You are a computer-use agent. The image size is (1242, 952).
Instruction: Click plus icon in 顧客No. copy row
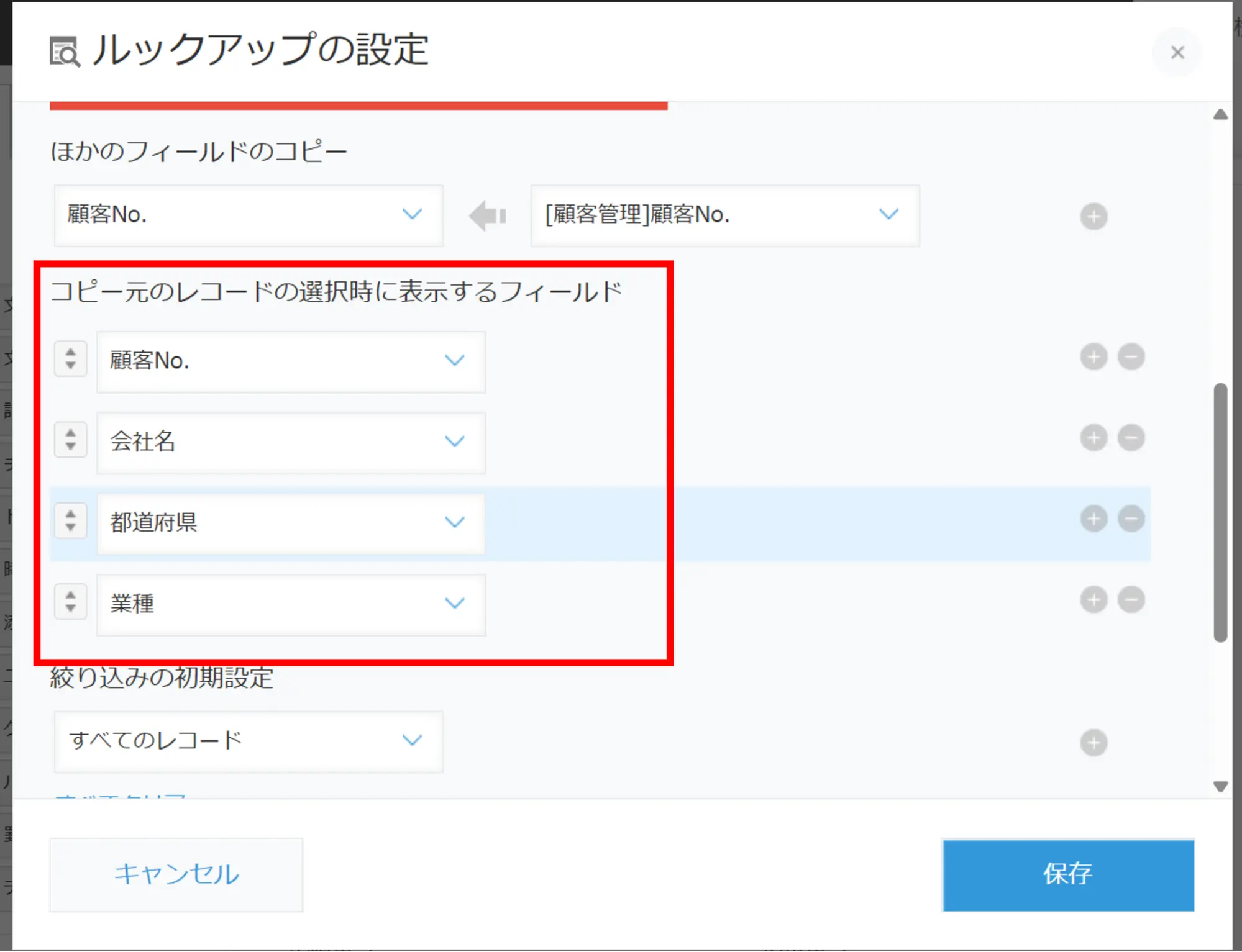tap(1094, 217)
